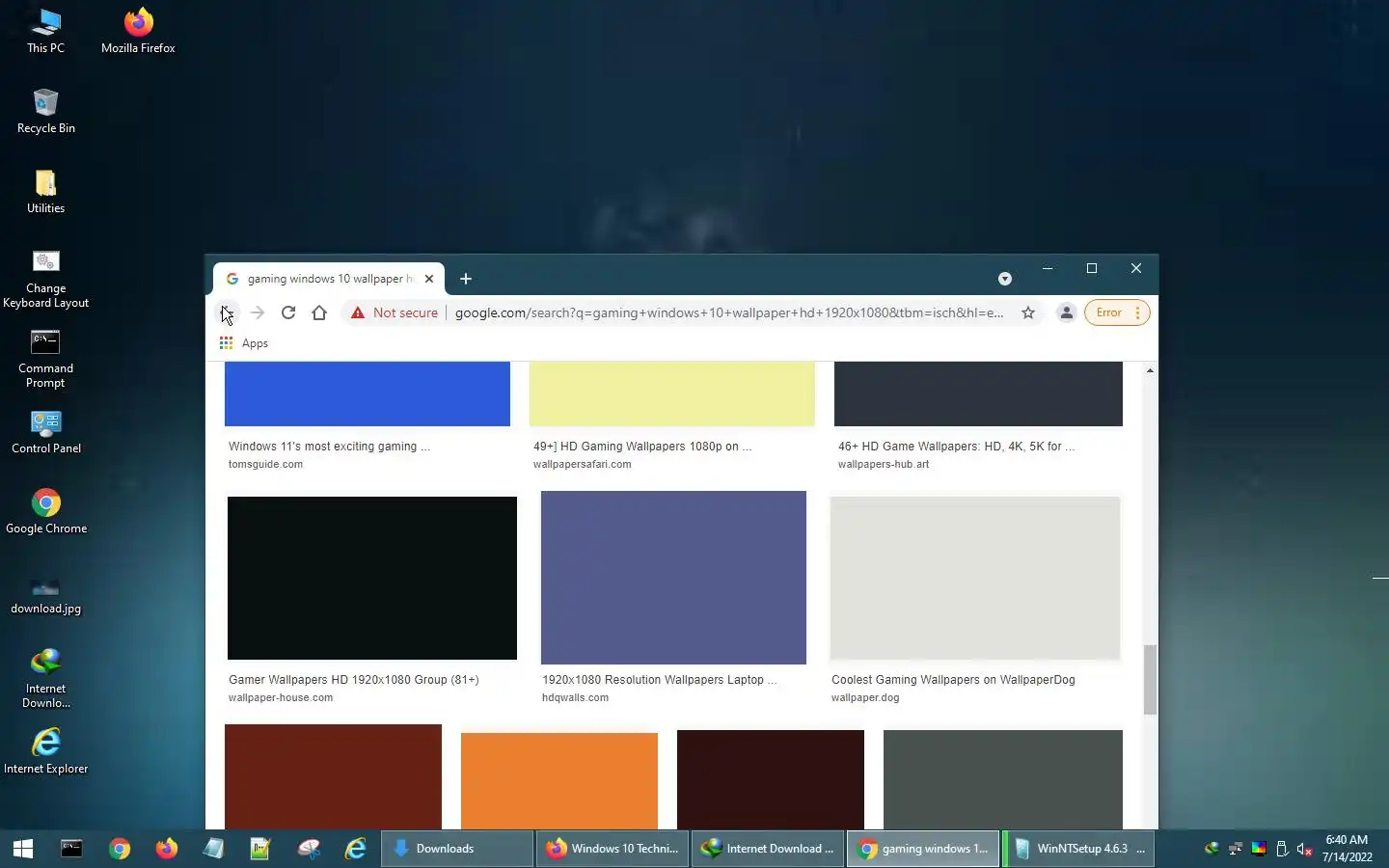This screenshot has height=868, width=1389.
Task: Select the Recycle Bin desktop icon
Action: (45, 111)
